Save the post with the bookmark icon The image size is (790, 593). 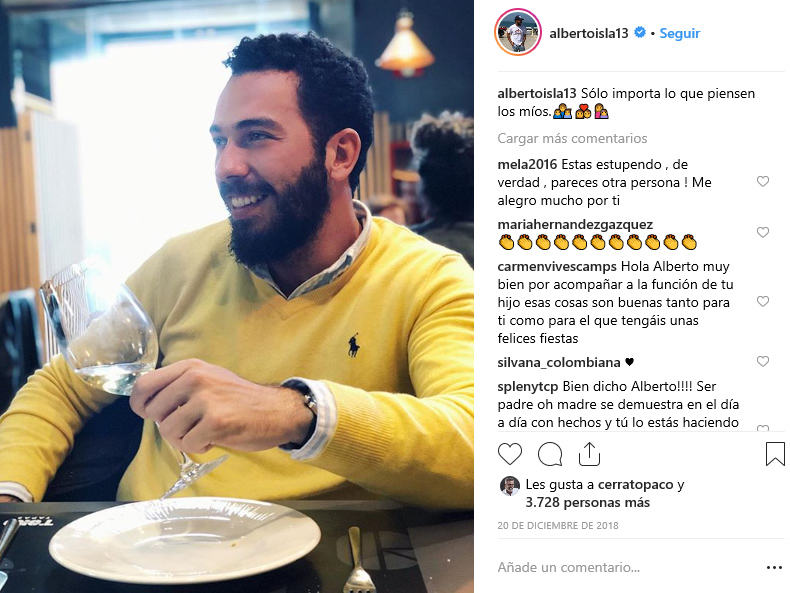pos(775,453)
